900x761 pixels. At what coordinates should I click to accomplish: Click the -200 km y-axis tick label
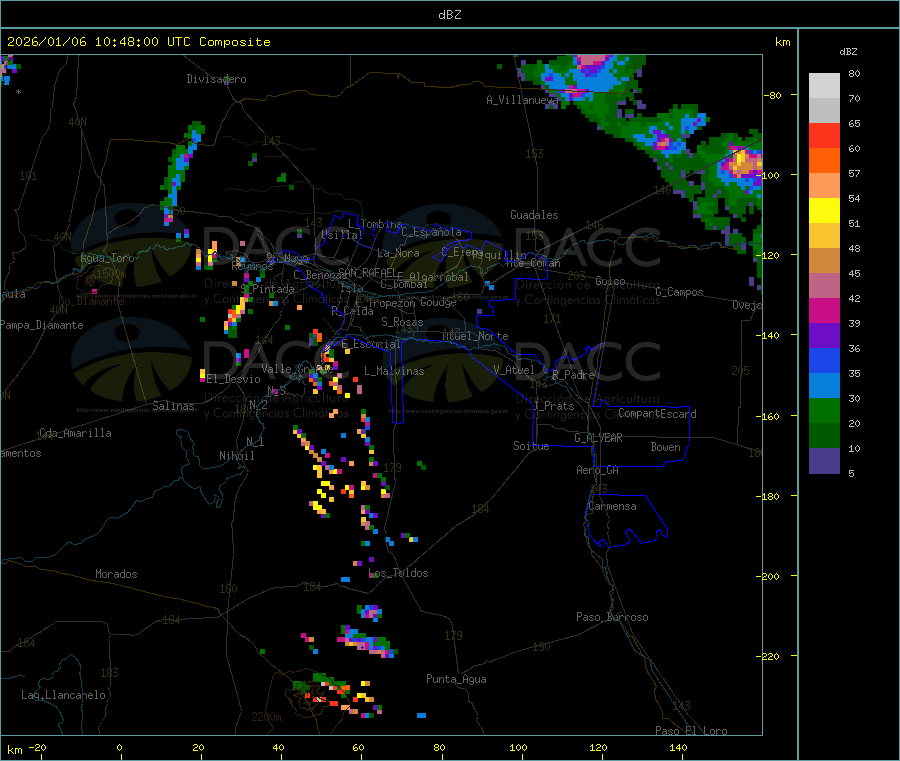pyautogui.click(x=769, y=576)
